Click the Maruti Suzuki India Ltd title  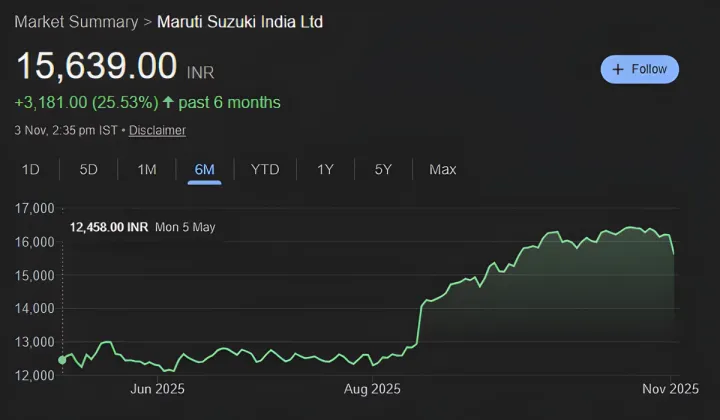pos(240,21)
